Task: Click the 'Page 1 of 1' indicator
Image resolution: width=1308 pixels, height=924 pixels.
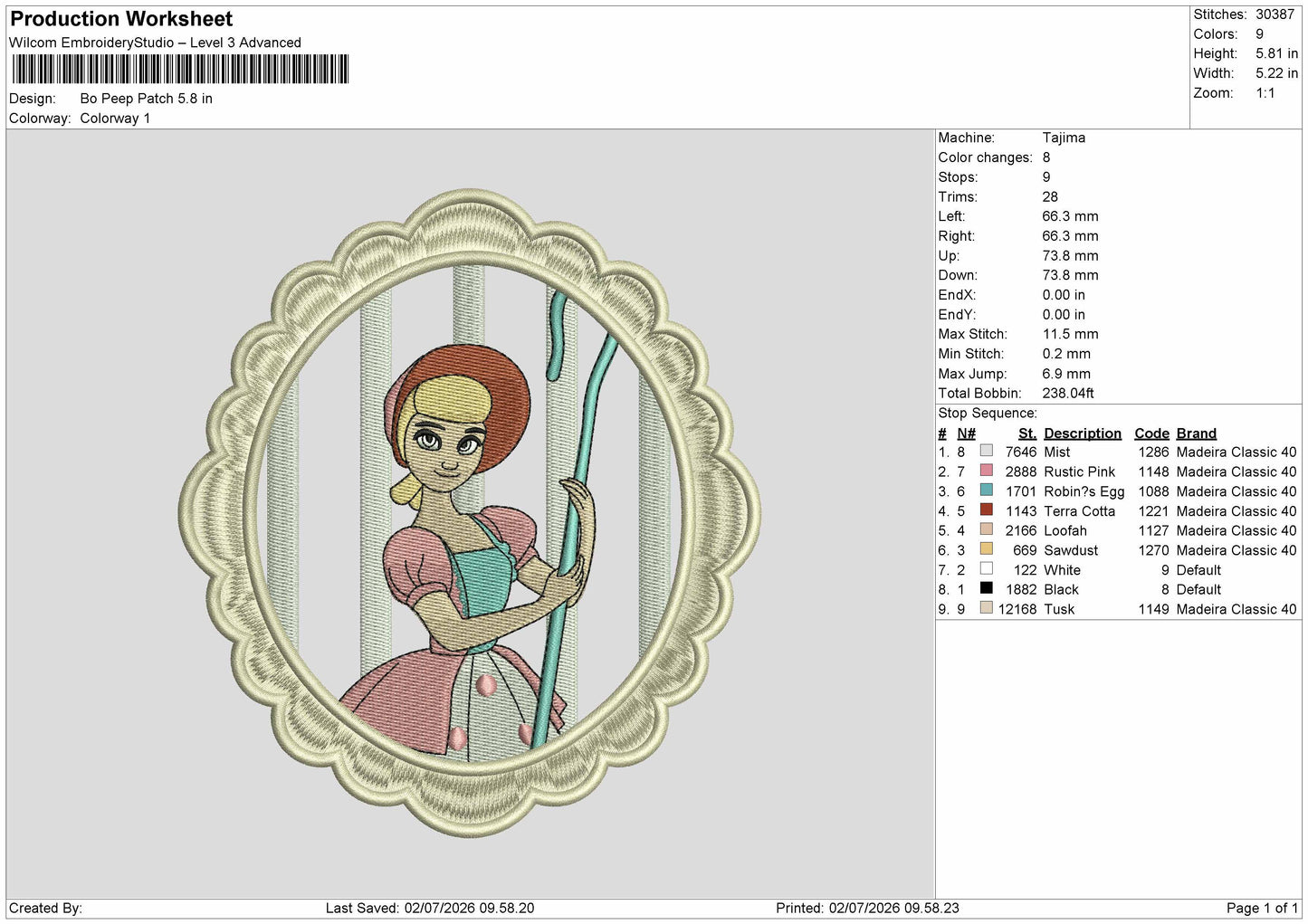Action: coord(1262,908)
